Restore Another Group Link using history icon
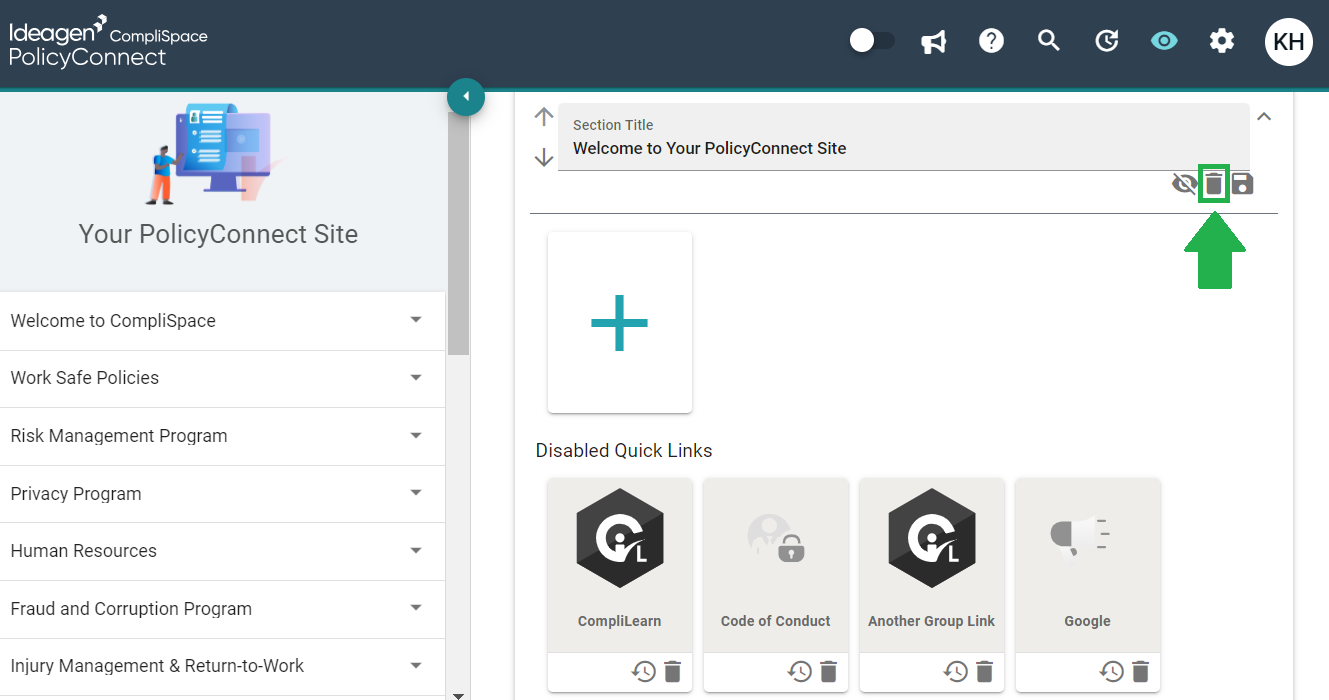The height and width of the screenshot is (700, 1329). (x=956, y=672)
